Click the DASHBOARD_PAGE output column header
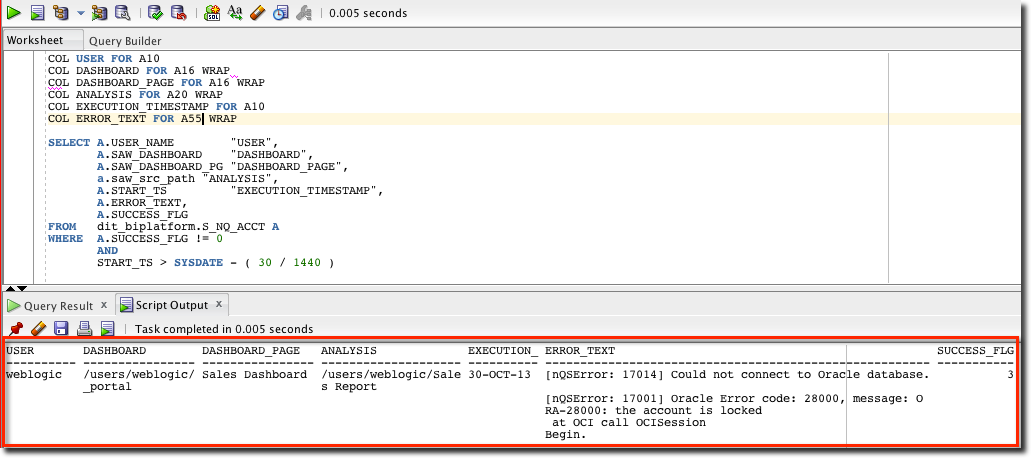Viewport: 1031px width, 458px height. coord(251,351)
